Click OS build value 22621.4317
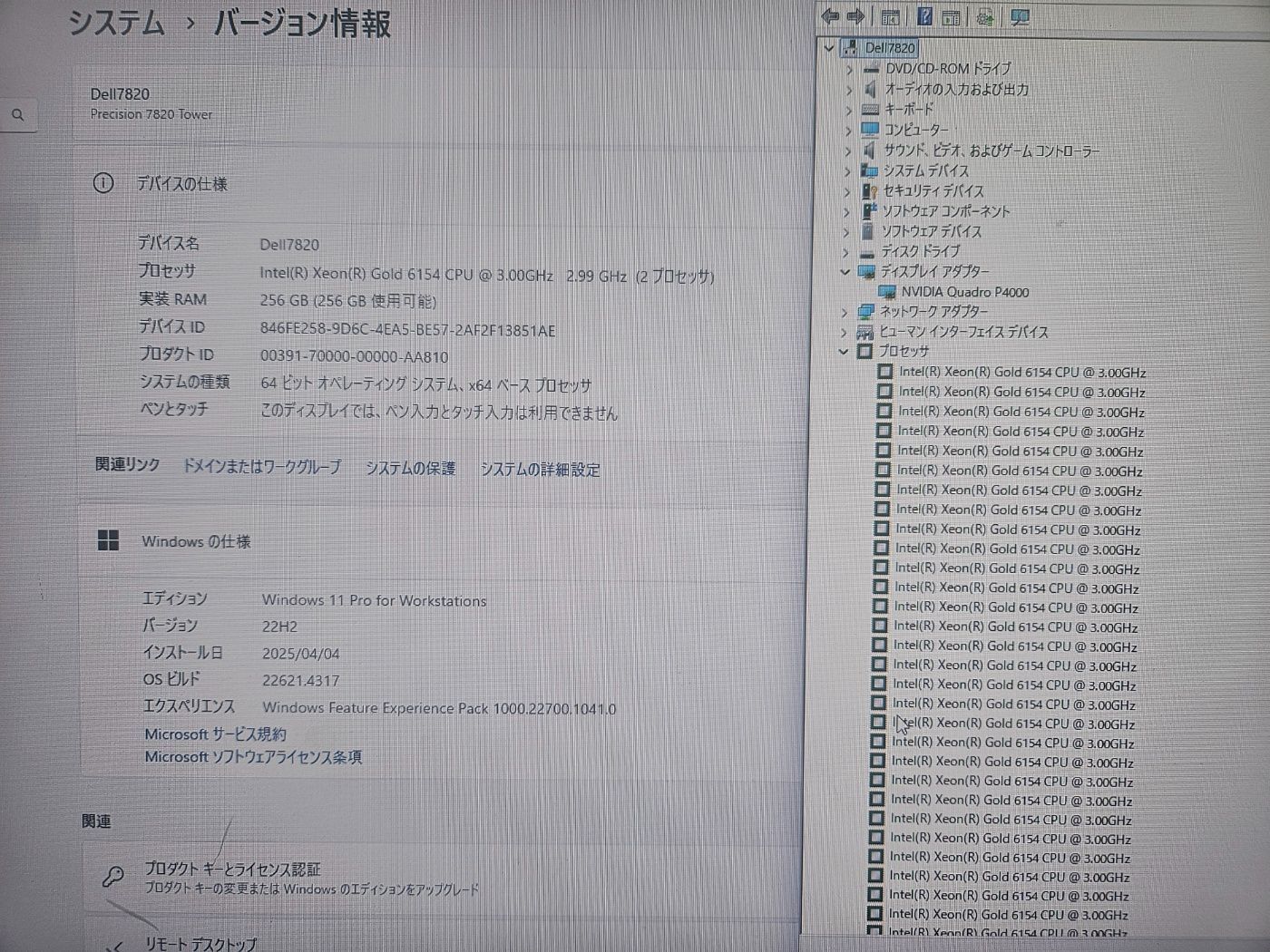 click(x=300, y=680)
